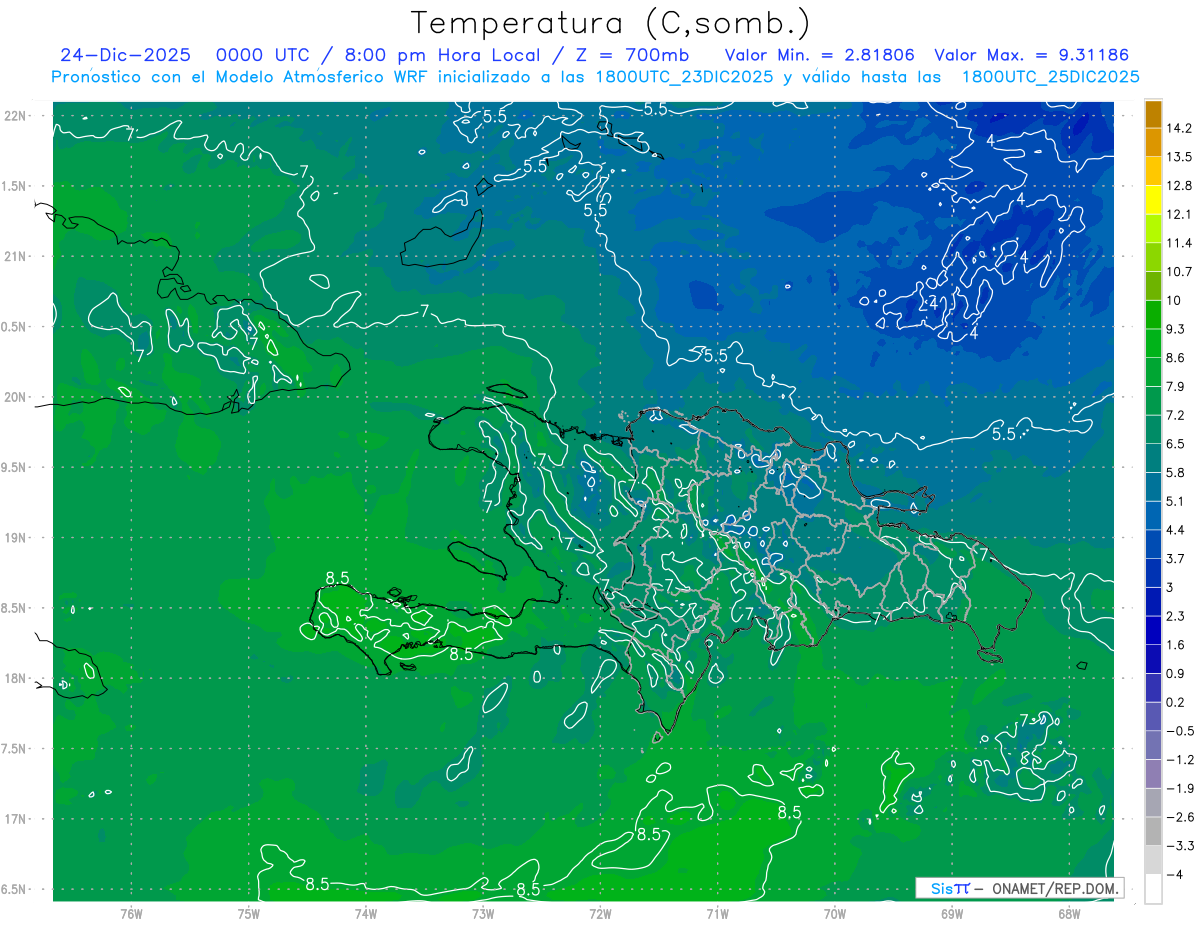
Task: Click the yellow colorbar segment between 12.8 and 12.1
Action: click(1153, 200)
